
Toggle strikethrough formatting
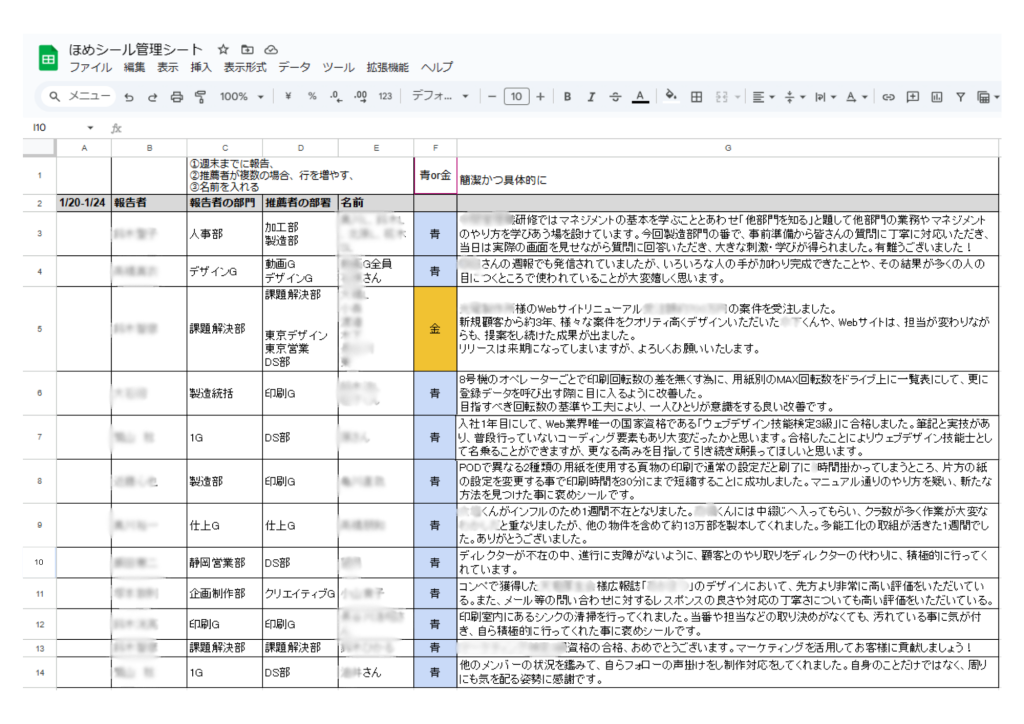(615, 97)
